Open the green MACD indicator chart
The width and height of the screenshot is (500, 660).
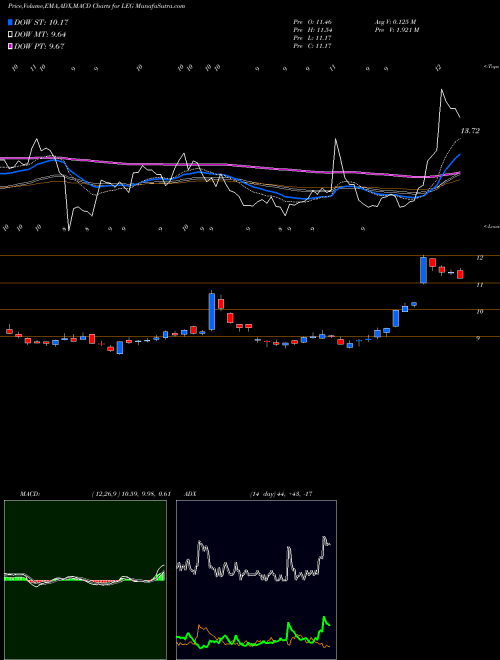(85, 580)
